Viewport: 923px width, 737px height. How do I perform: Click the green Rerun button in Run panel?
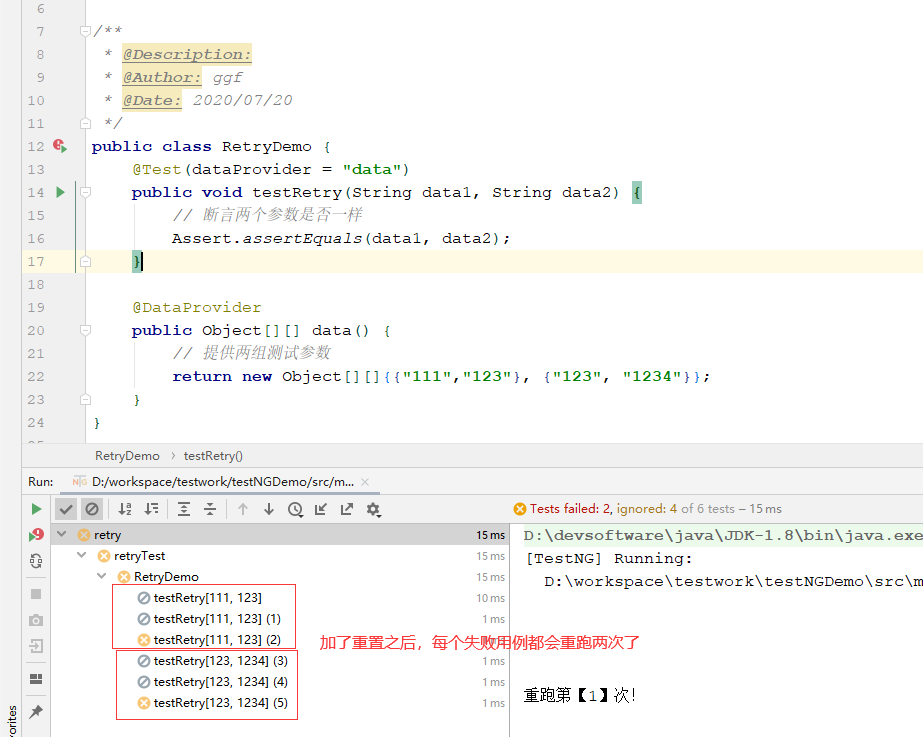pyautogui.click(x=36, y=509)
